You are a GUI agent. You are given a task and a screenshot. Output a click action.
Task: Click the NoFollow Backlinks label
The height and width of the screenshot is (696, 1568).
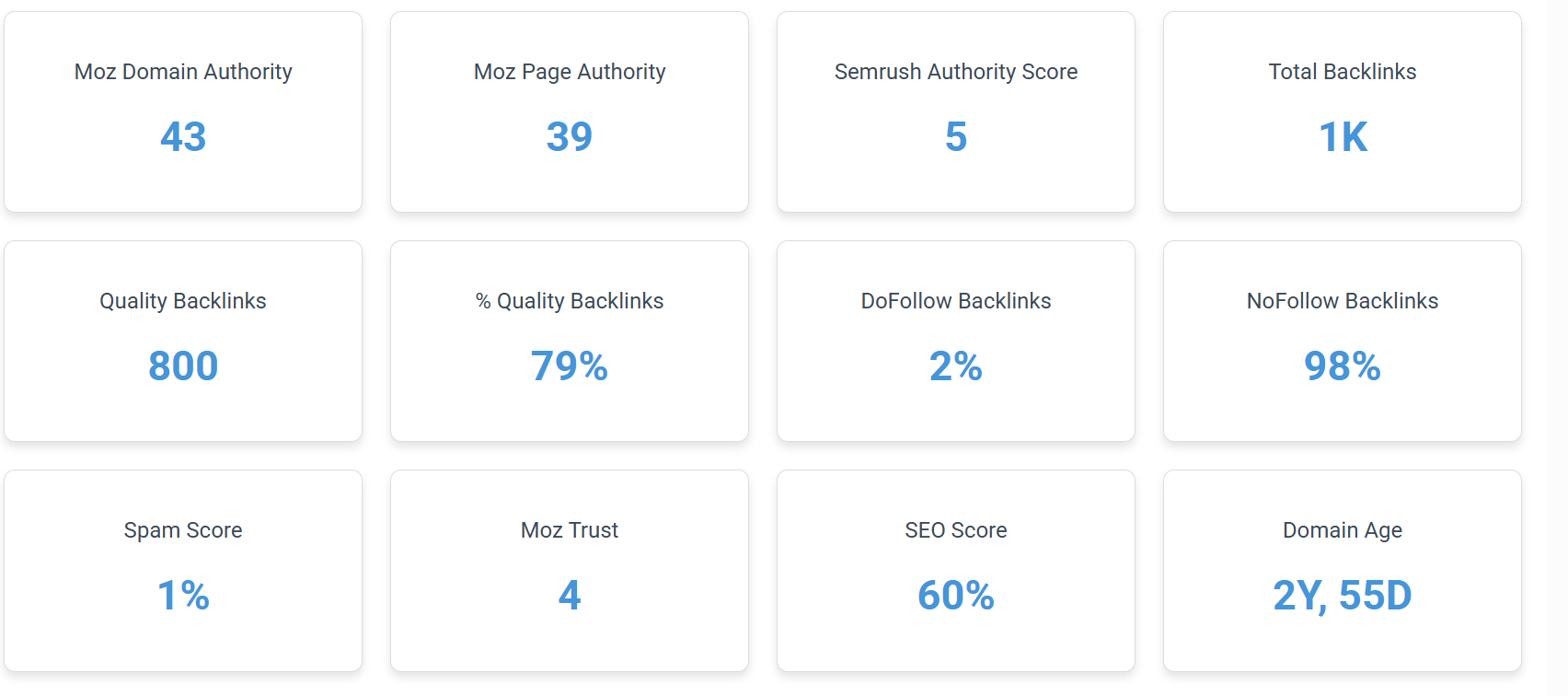coord(1343,301)
